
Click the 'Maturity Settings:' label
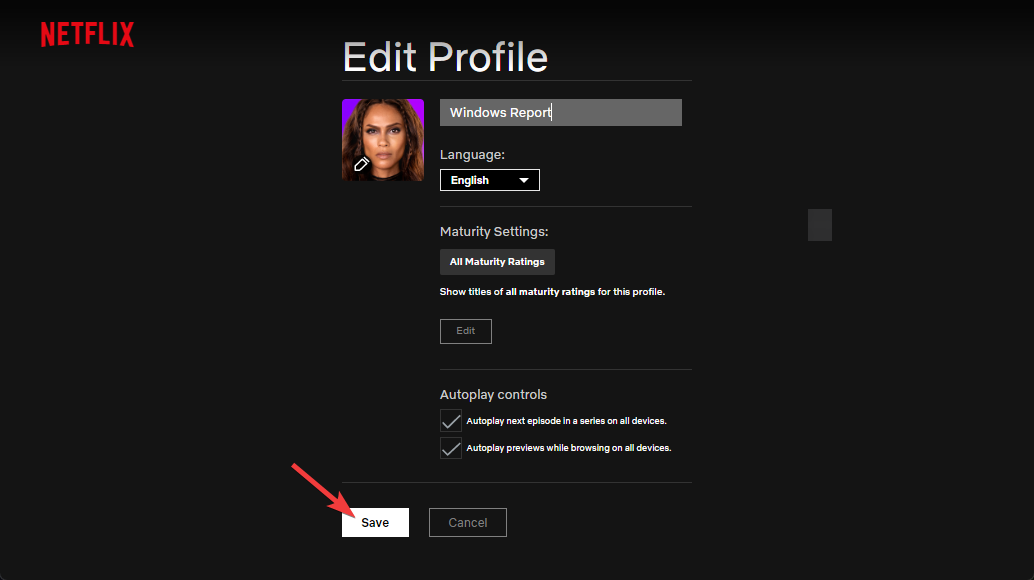[494, 231]
